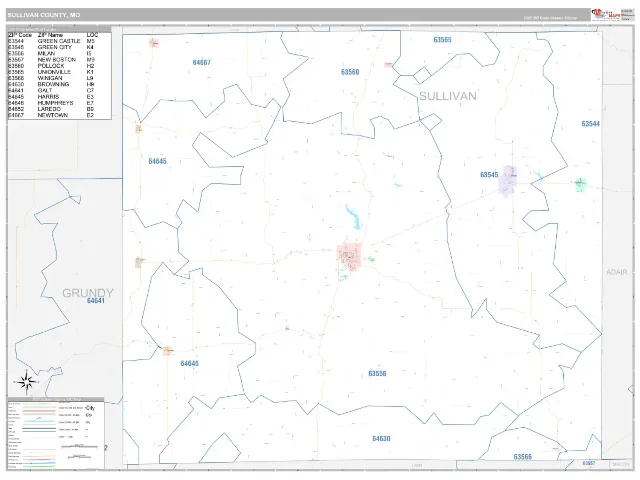Click the publisher logo in the header
Screen dimensions: 640x480
coord(606,14)
